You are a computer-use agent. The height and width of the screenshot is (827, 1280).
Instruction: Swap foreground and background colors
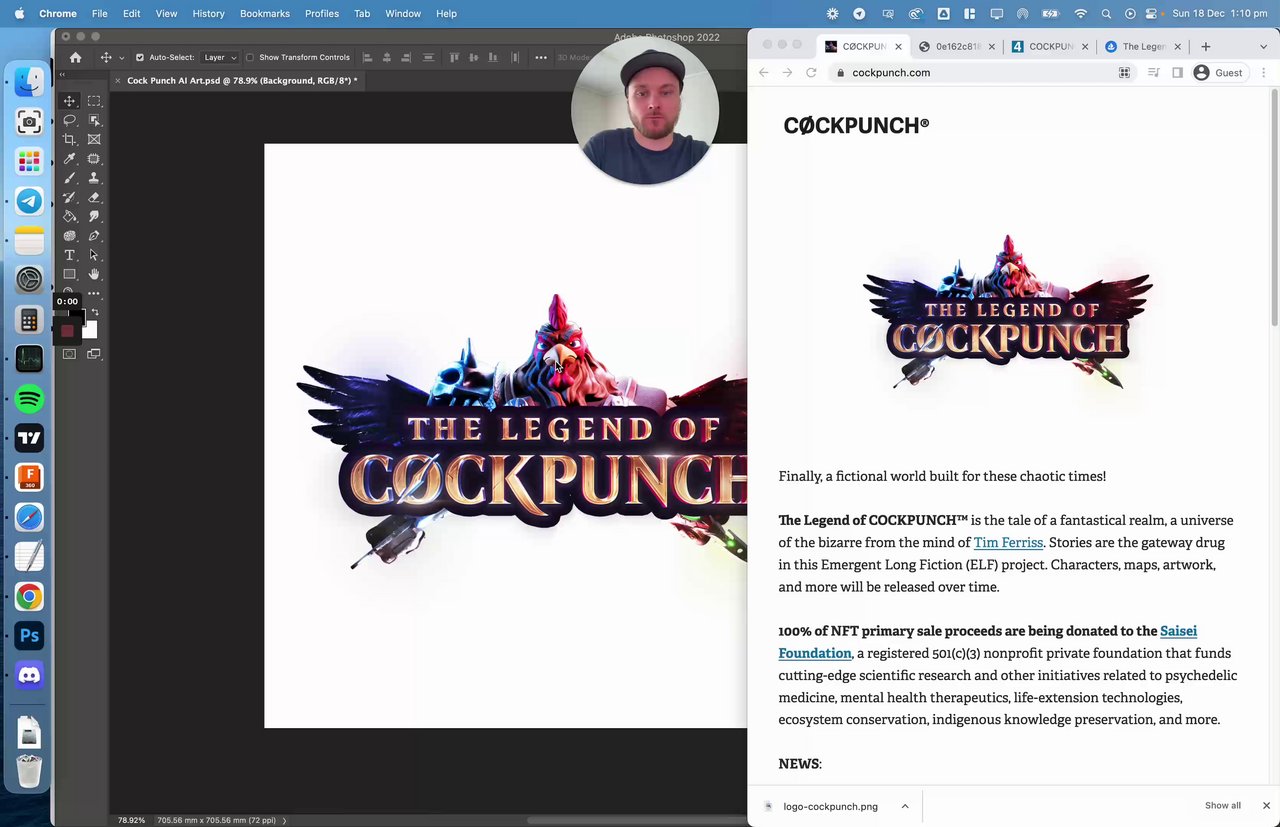(95, 313)
